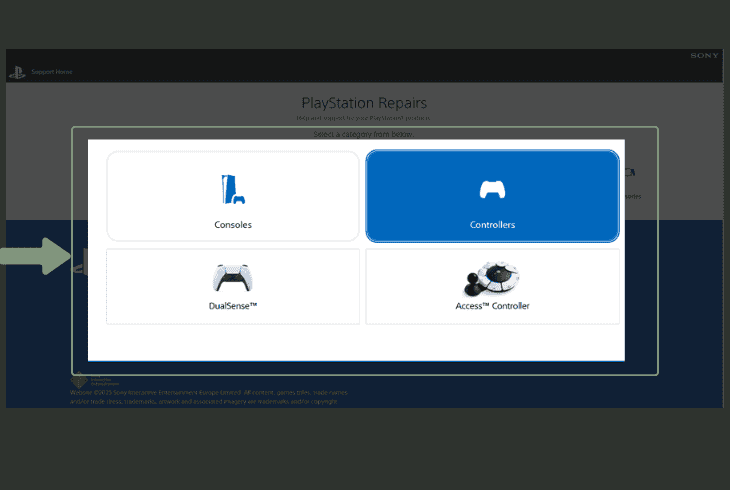Screen dimensions: 730x490
Task: Click the PlayStation logo icon
Action: pyautogui.click(x=17, y=72)
